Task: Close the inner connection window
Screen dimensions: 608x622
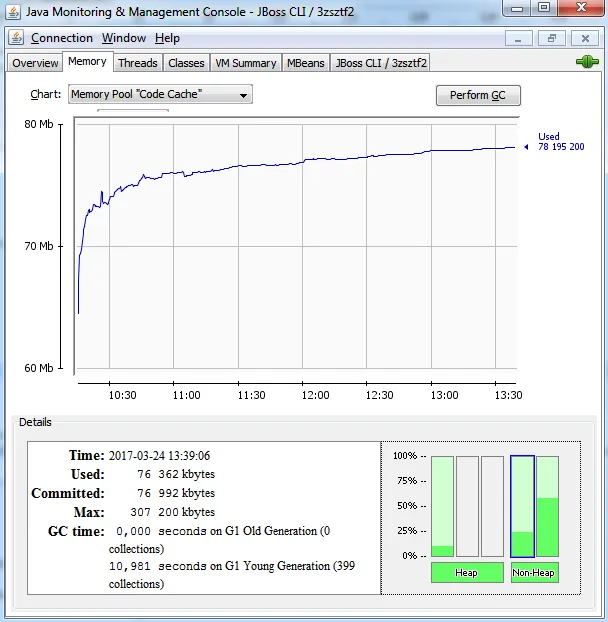Action: click(x=585, y=39)
